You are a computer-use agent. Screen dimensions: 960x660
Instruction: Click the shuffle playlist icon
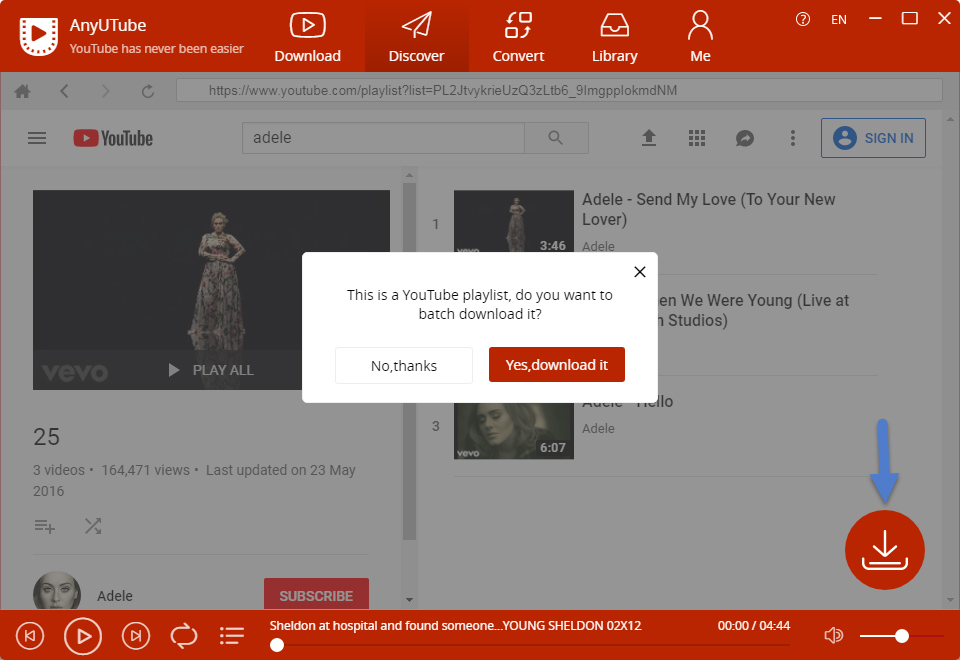click(93, 526)
